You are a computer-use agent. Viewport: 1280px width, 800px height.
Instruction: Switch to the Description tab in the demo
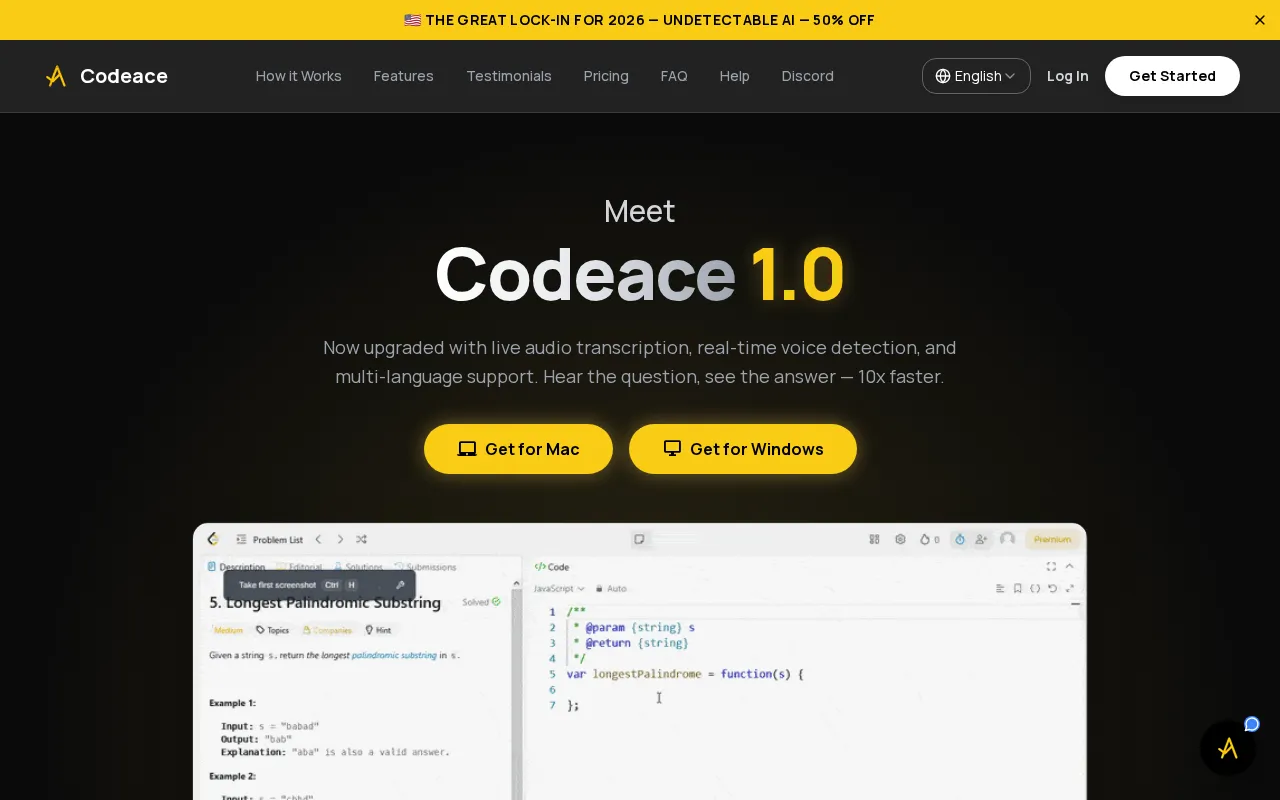click(236, 567)
